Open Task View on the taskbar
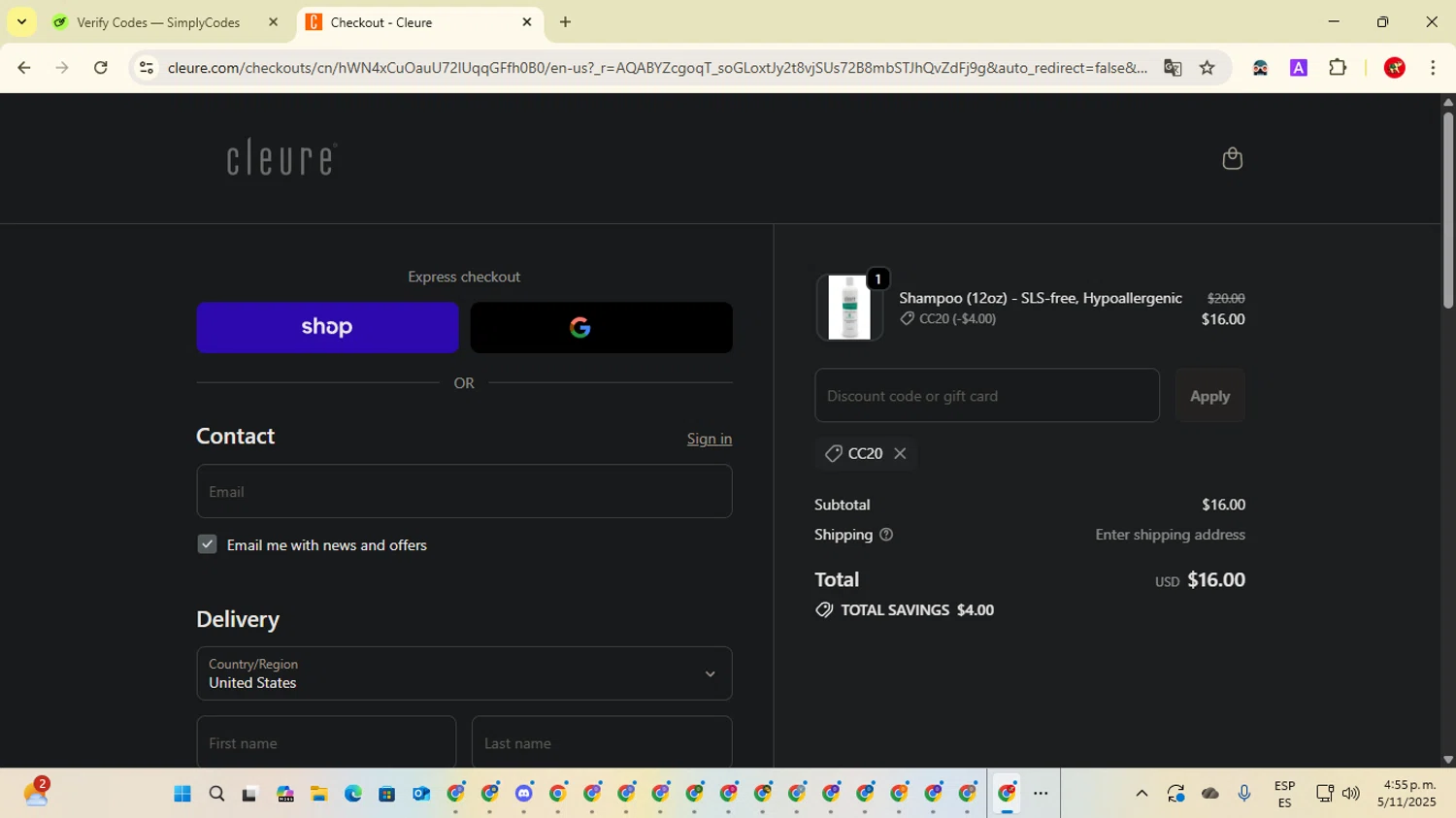The image size is (1456, 818). (249, 794)
